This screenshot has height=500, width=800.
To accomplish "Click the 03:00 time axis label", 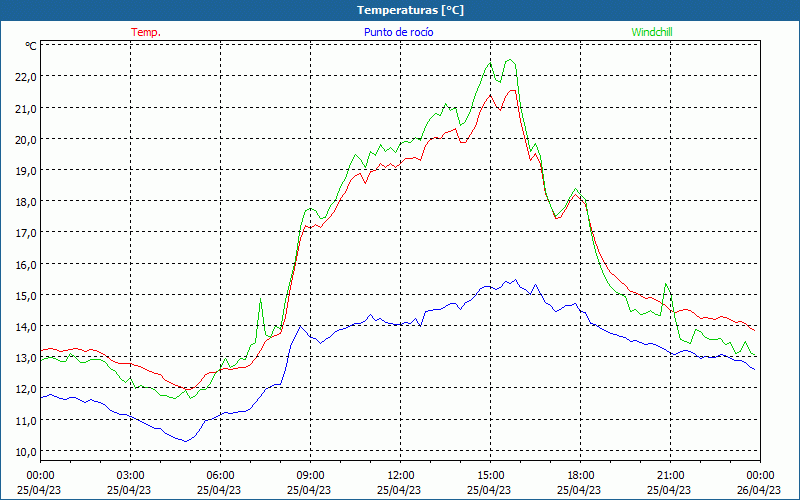I will pos(131,476).
